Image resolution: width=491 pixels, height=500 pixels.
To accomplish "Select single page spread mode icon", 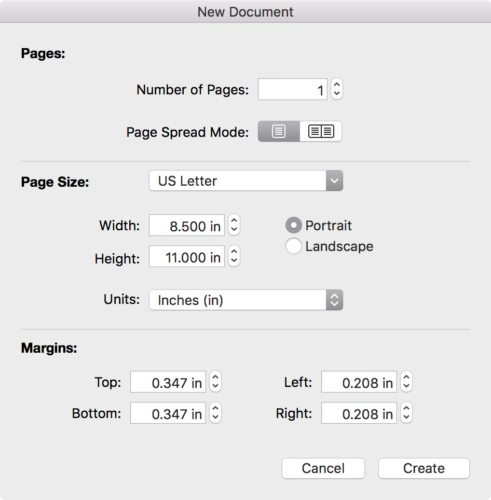I will tap(279, 131).
